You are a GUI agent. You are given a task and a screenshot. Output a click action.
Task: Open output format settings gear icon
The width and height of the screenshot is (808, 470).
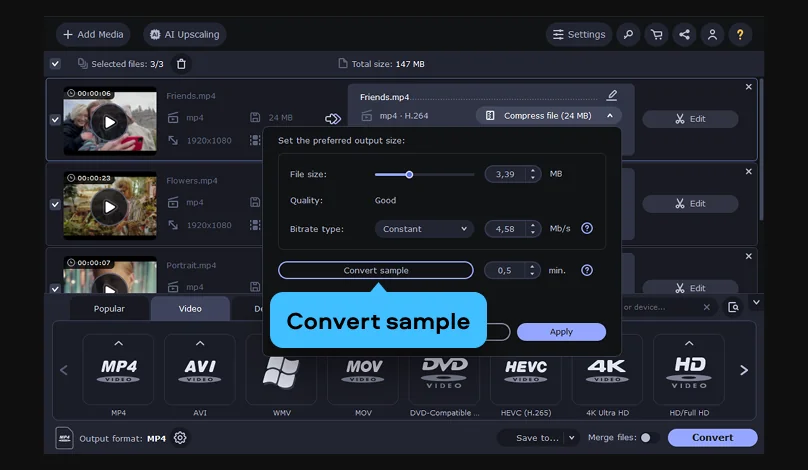[x=180, y=438]
